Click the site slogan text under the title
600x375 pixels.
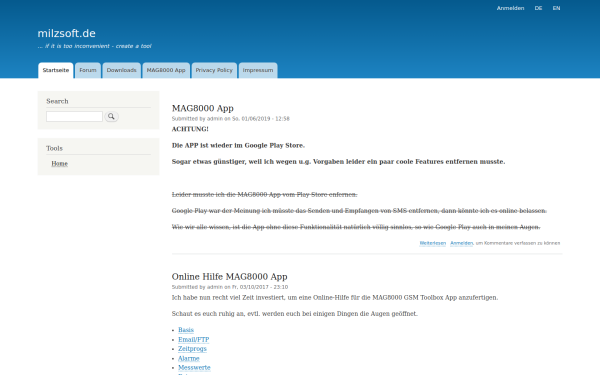click(95, 46)
